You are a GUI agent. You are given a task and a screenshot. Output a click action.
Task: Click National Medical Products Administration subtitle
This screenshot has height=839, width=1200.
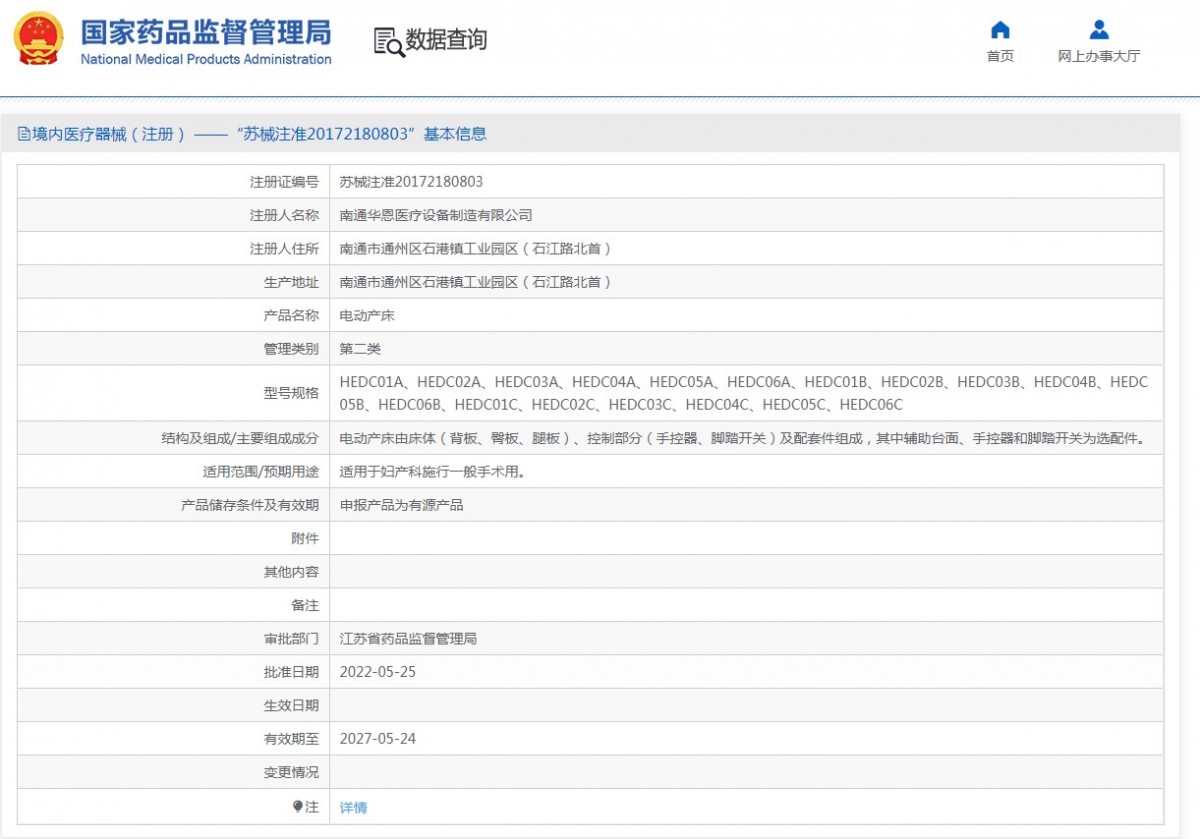(x=205, y=59)
